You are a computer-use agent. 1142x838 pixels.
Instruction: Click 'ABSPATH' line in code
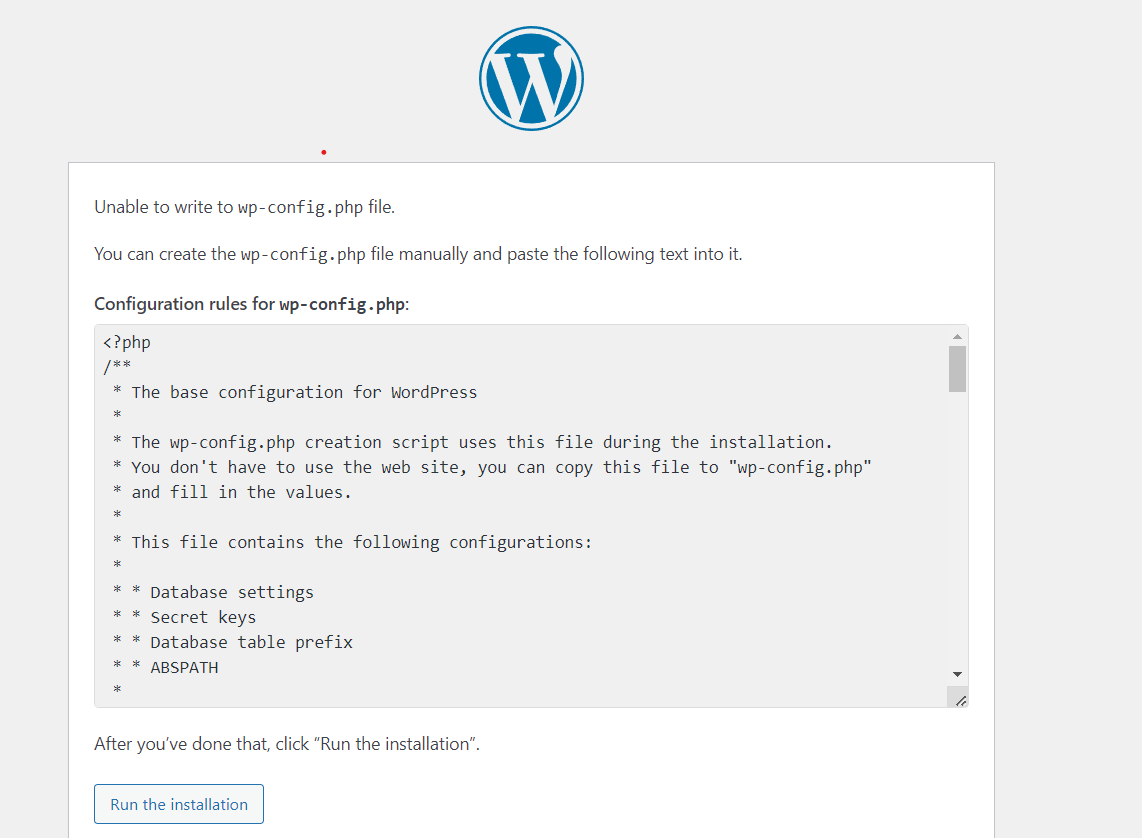[x=165, y=668]
